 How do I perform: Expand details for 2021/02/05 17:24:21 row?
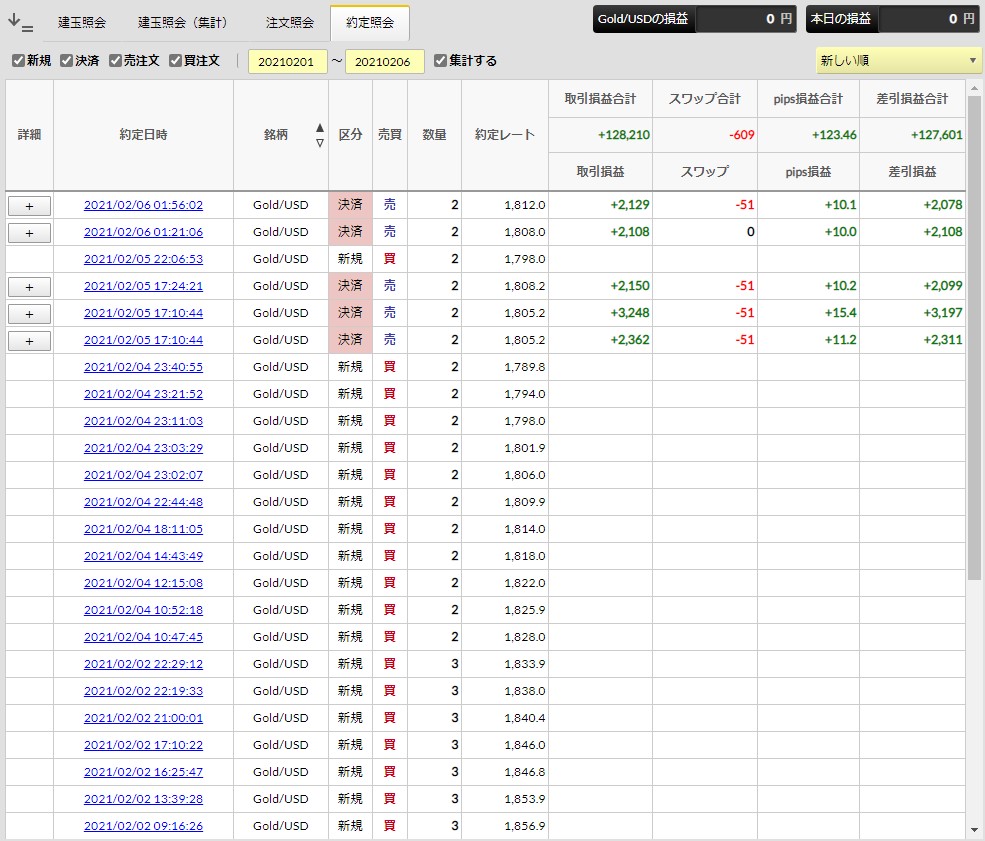coord(30,287)
